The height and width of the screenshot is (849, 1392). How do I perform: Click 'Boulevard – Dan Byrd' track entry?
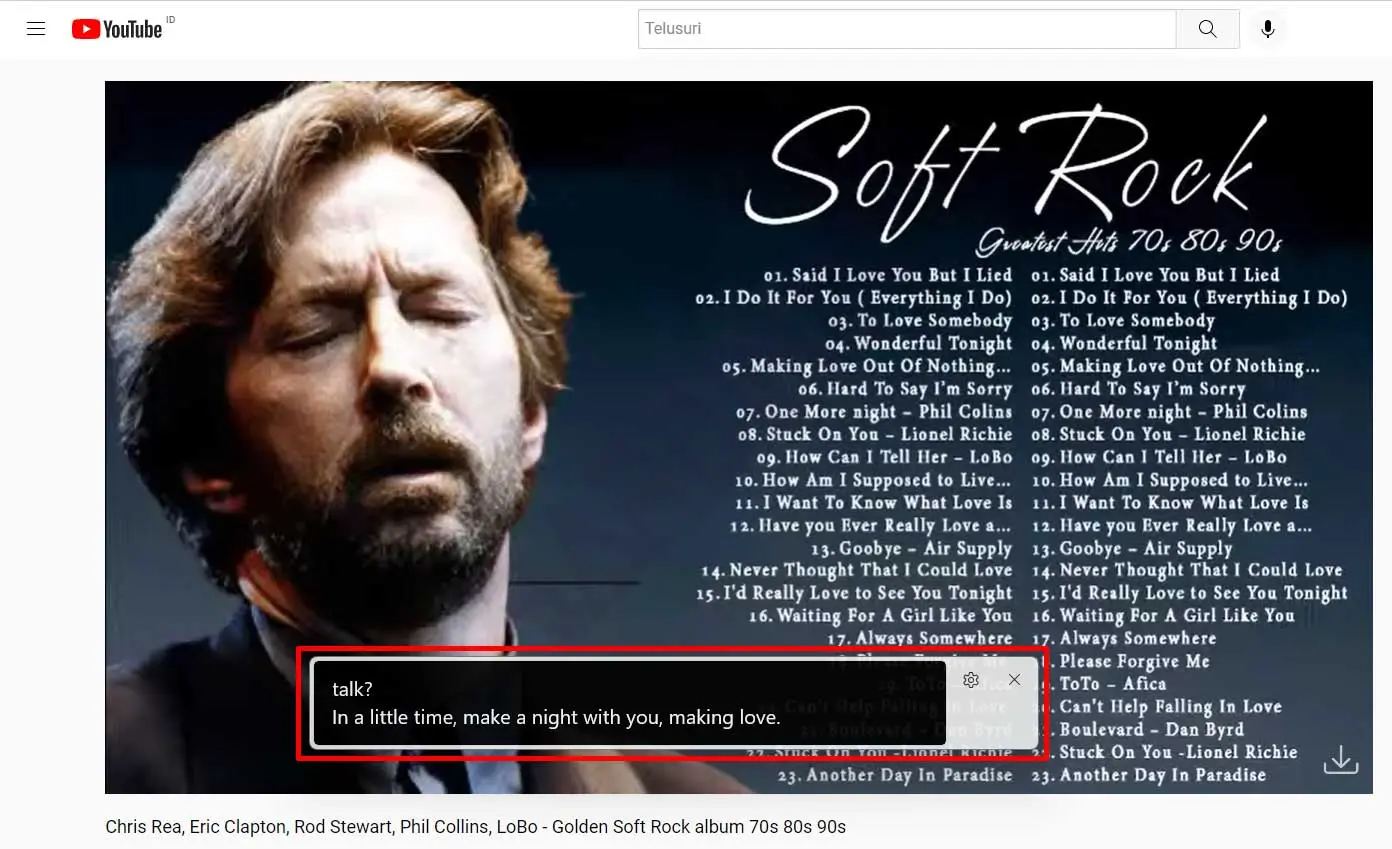coord(1151,729)
